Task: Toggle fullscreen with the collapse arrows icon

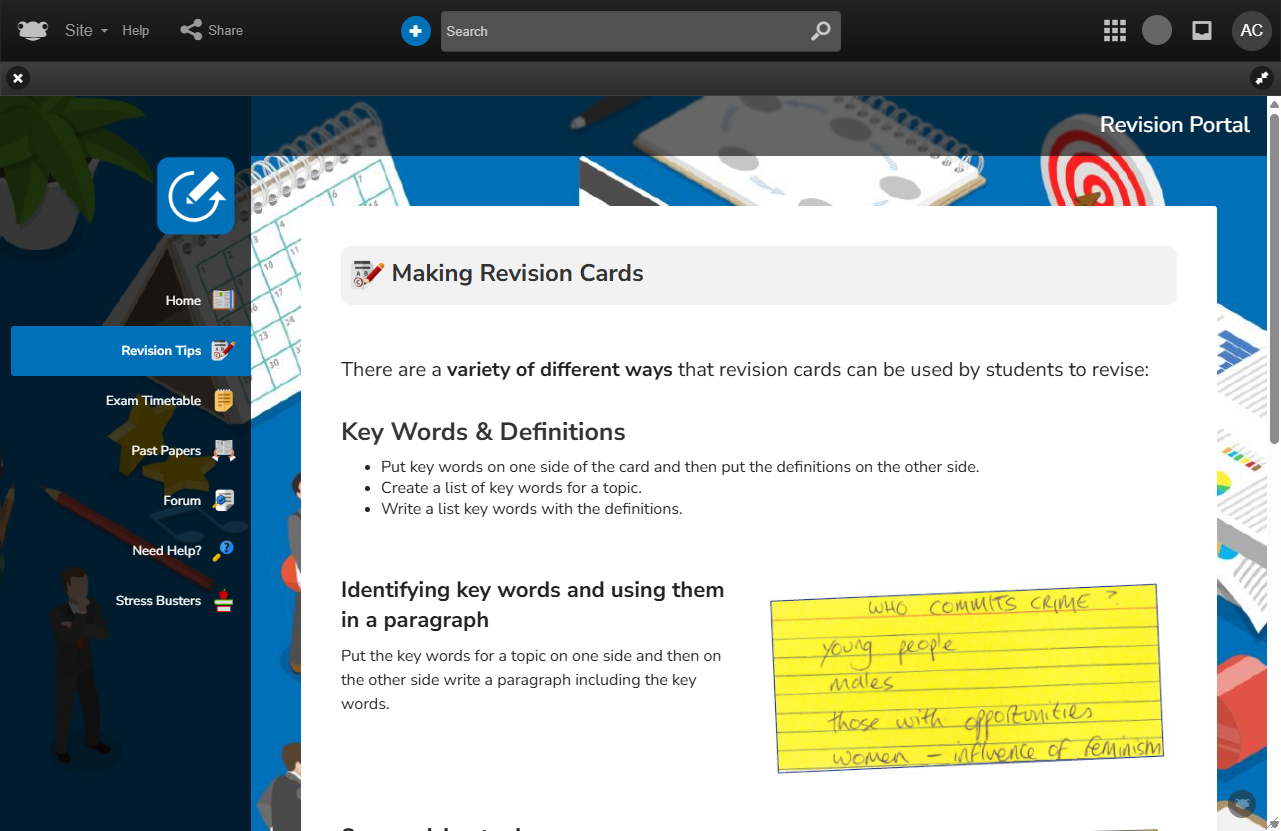Action: [1262, 78]
